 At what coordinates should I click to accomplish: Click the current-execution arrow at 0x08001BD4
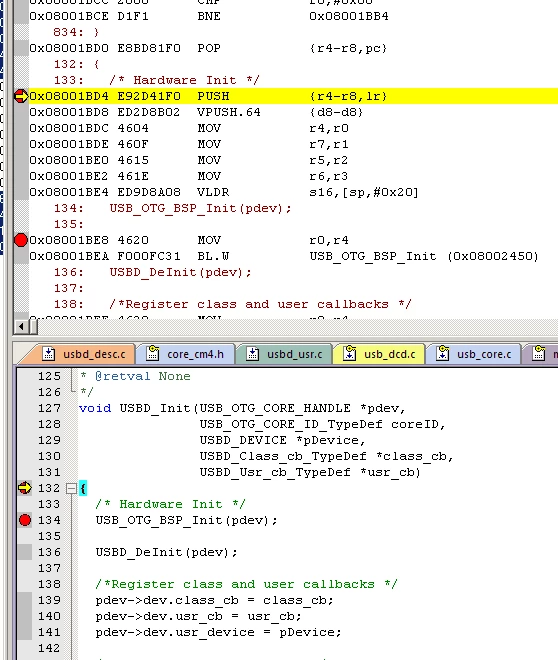(x=21, y=96)
